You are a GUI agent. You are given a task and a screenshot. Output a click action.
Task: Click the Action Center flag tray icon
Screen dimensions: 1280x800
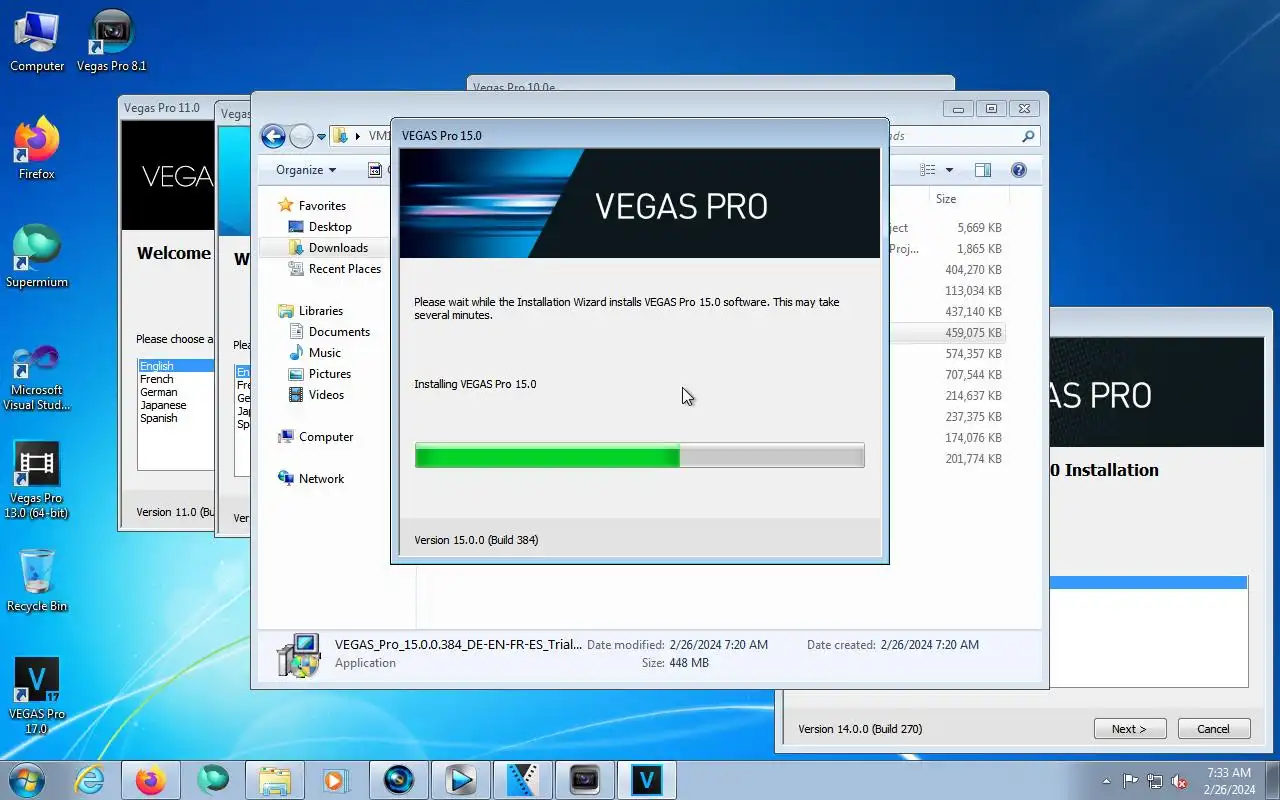click(x=1130, y=781)
